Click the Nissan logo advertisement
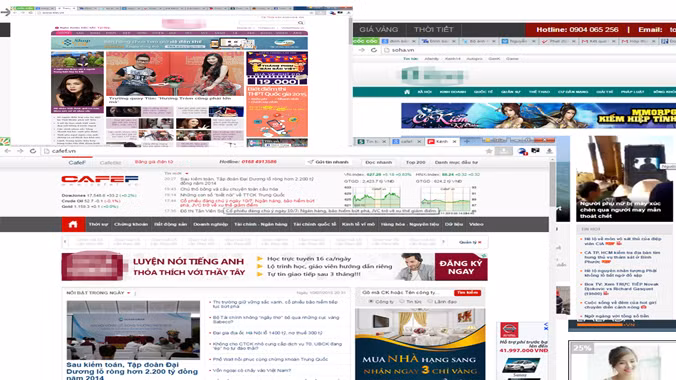 [x=509, y=330]
